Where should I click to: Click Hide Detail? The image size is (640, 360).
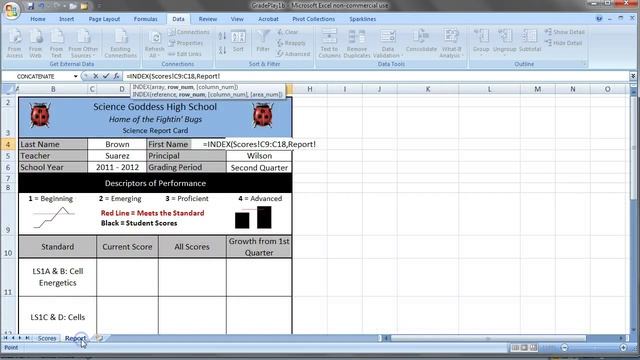click(563, 43)
